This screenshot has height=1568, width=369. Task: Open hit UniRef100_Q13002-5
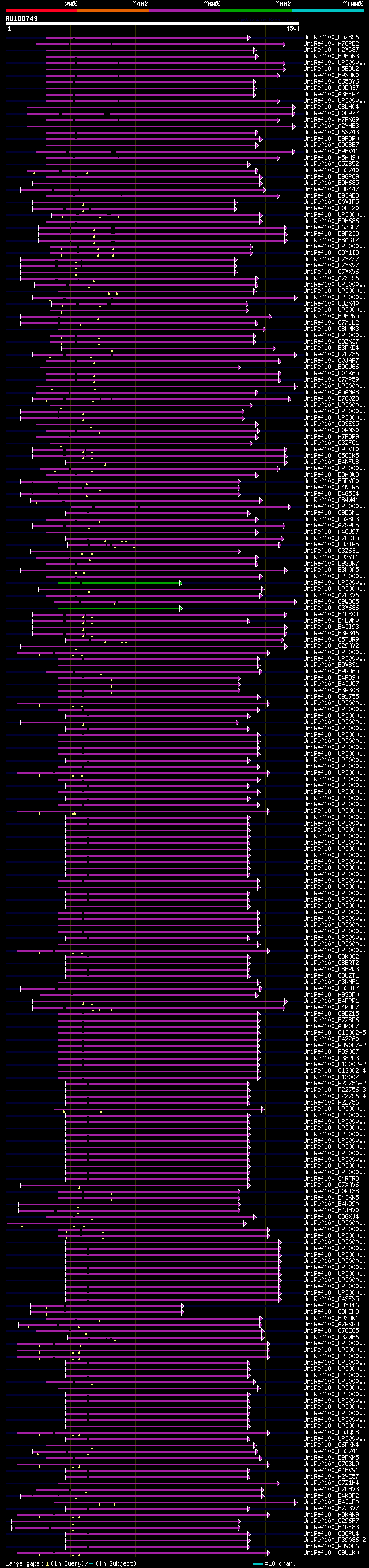pyautogui.click(x=335, y=1033)
